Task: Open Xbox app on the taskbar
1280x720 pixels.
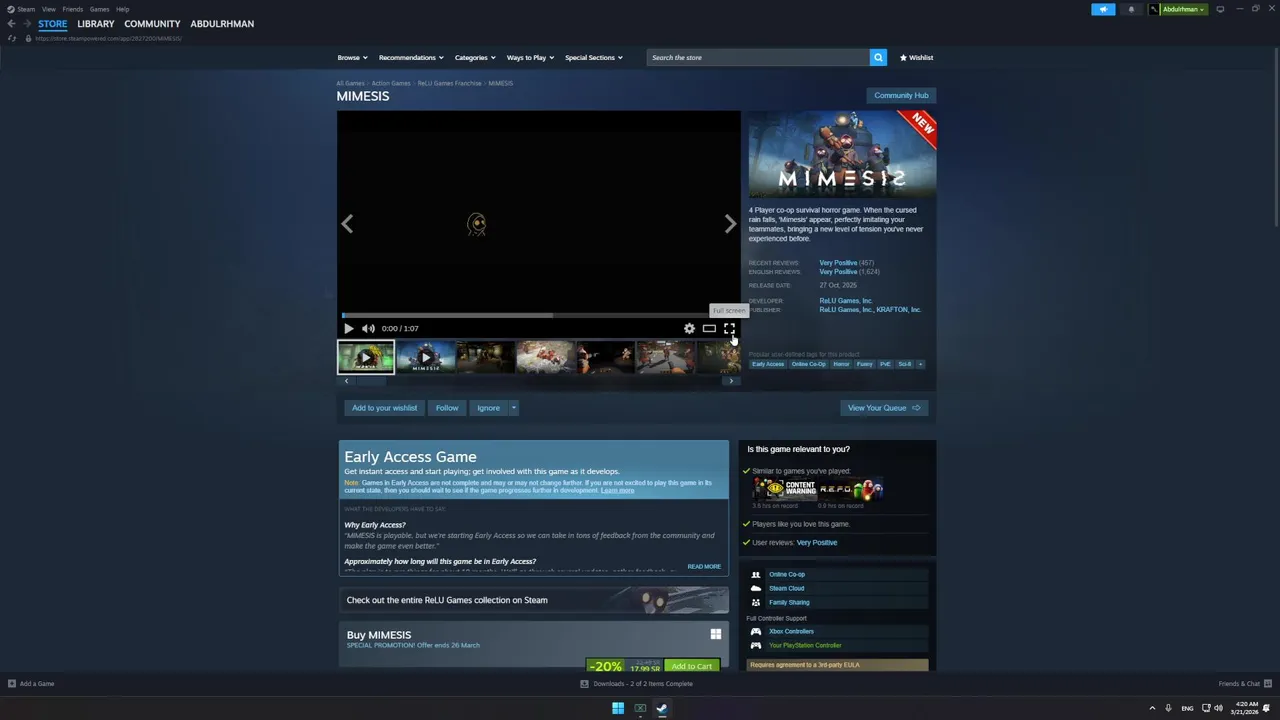Action: pos(640,708)
